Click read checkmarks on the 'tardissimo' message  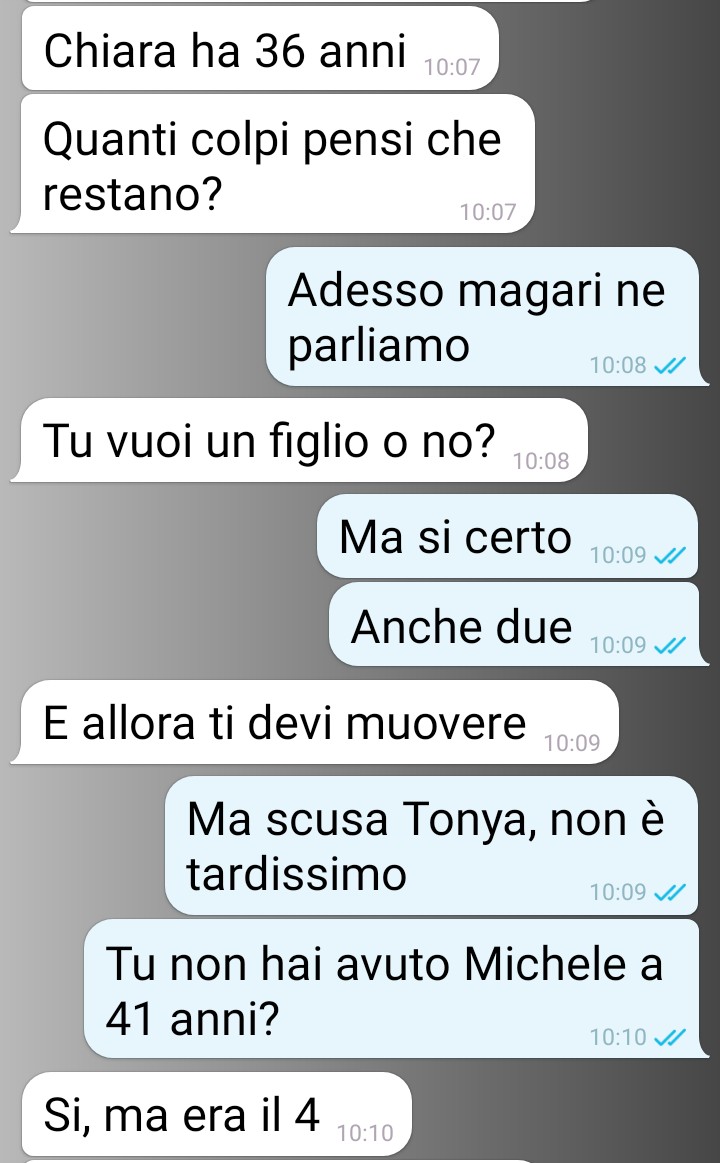[x=671, y=892]
